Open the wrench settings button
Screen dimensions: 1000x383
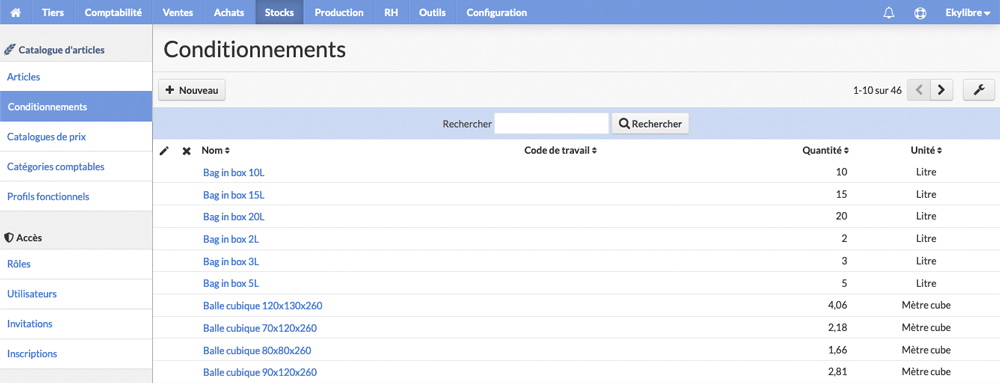click(979, 90)
